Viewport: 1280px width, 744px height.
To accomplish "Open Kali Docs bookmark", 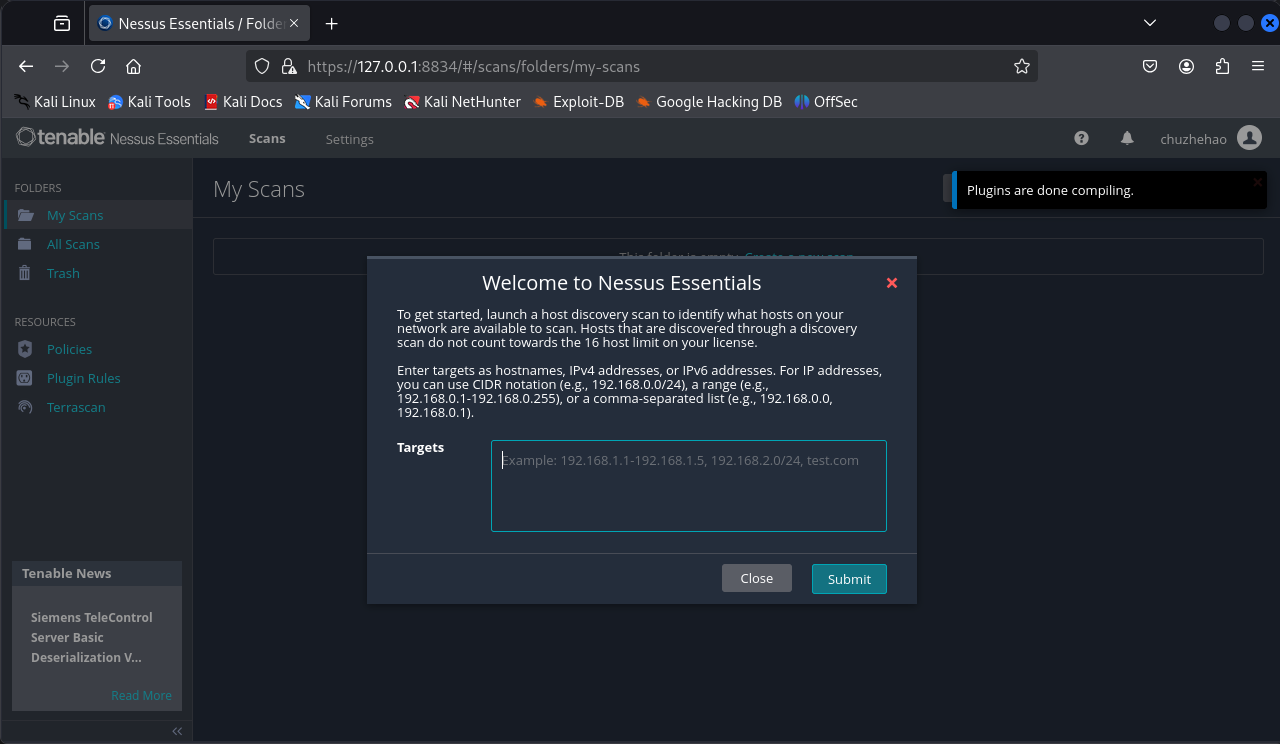I will (243, 102).
